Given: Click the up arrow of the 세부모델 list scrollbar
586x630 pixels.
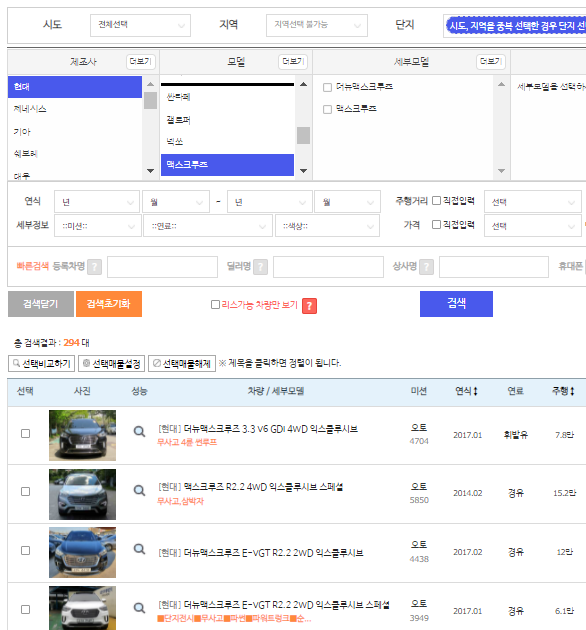Looking at the screenshot, I should point(502,84).
